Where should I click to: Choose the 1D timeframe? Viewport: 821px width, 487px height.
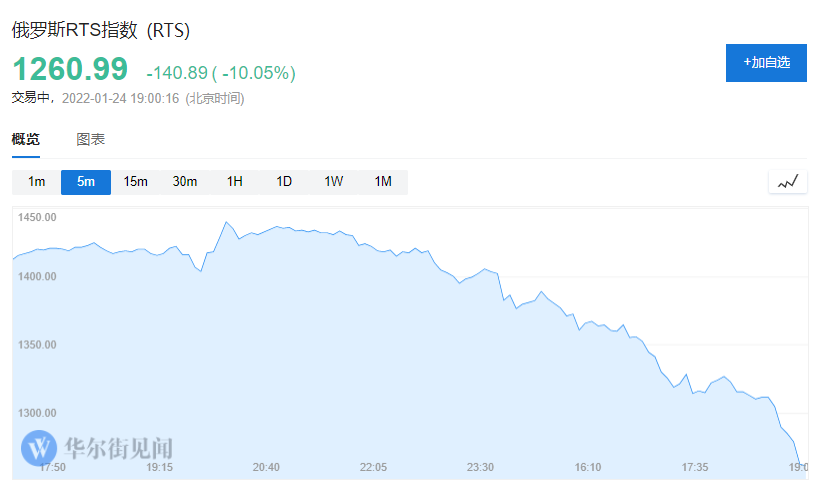(x=284, y=182)
